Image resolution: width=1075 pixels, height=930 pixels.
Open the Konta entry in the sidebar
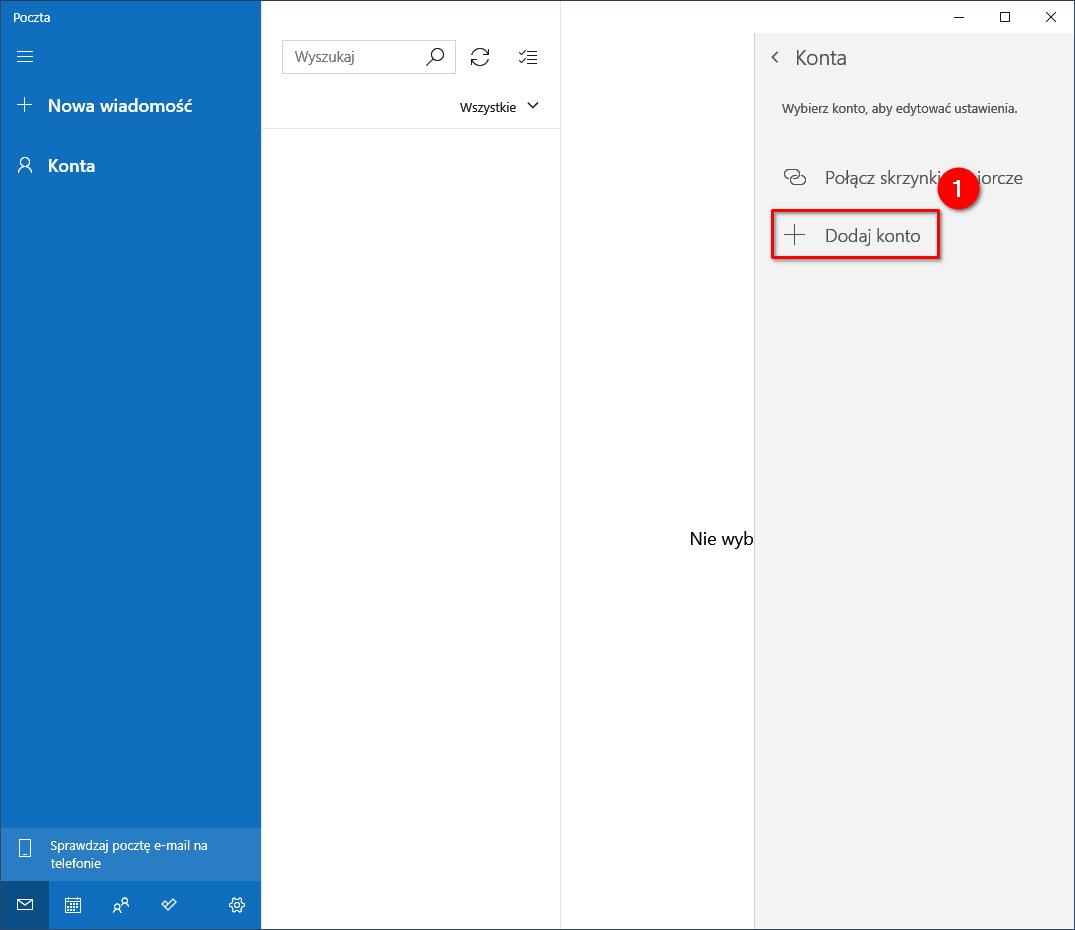coord(130,166)
